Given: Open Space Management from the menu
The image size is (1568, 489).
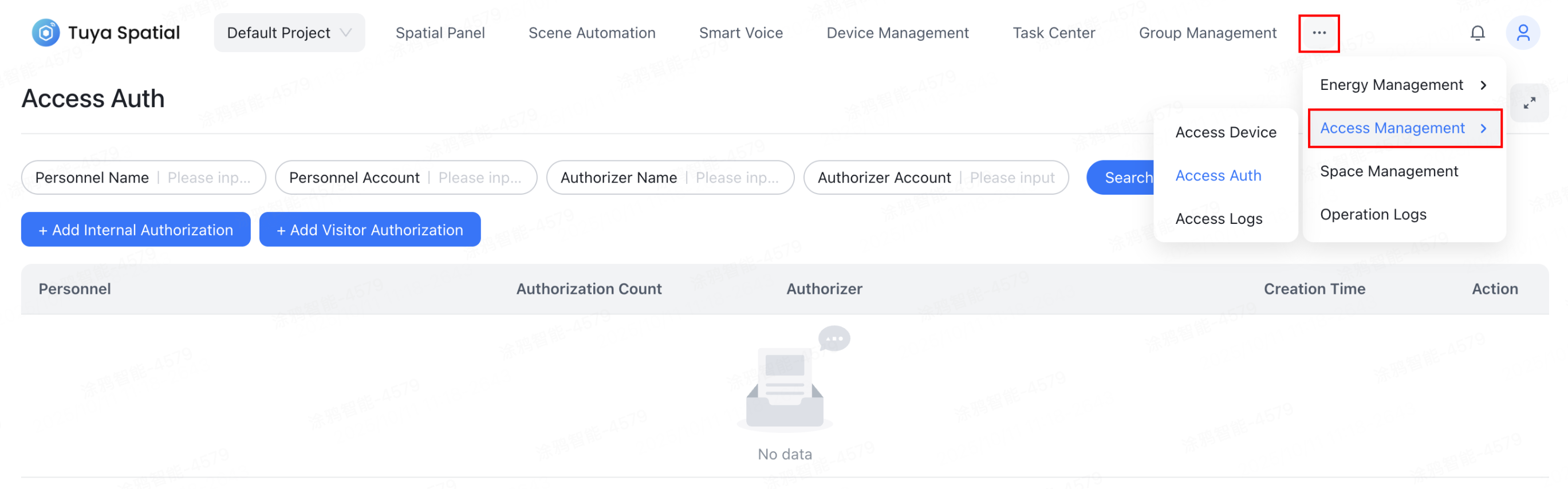Looking at the screenshot, I should 1389,171.
